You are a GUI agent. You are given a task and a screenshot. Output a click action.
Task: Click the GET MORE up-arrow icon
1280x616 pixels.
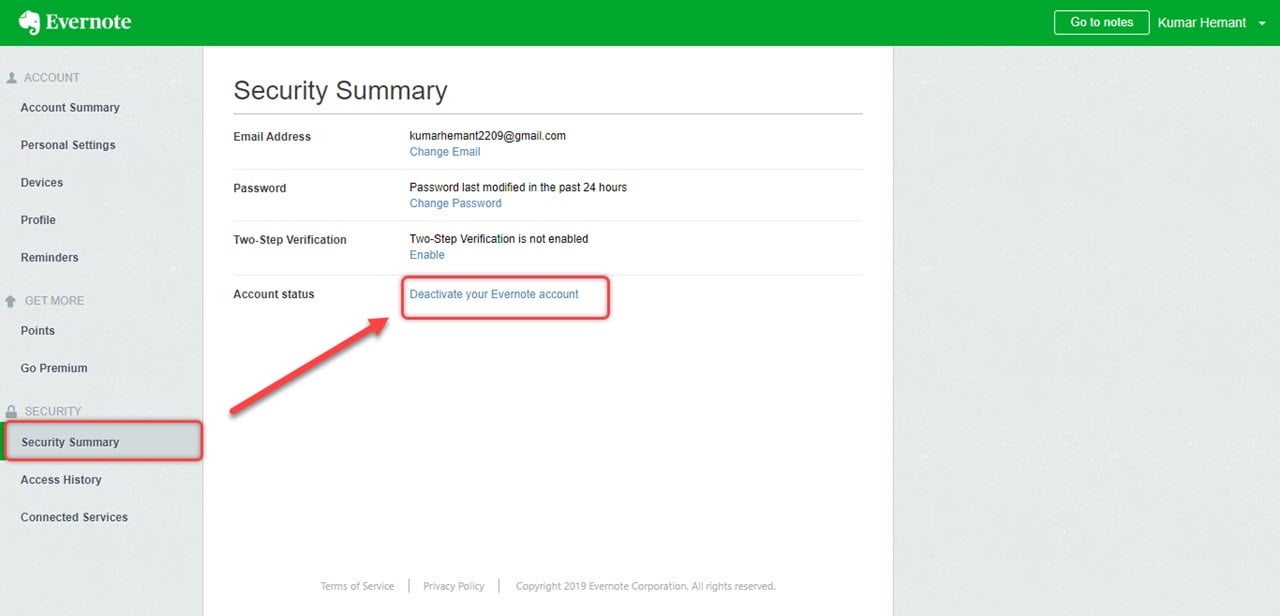(11, 301)
